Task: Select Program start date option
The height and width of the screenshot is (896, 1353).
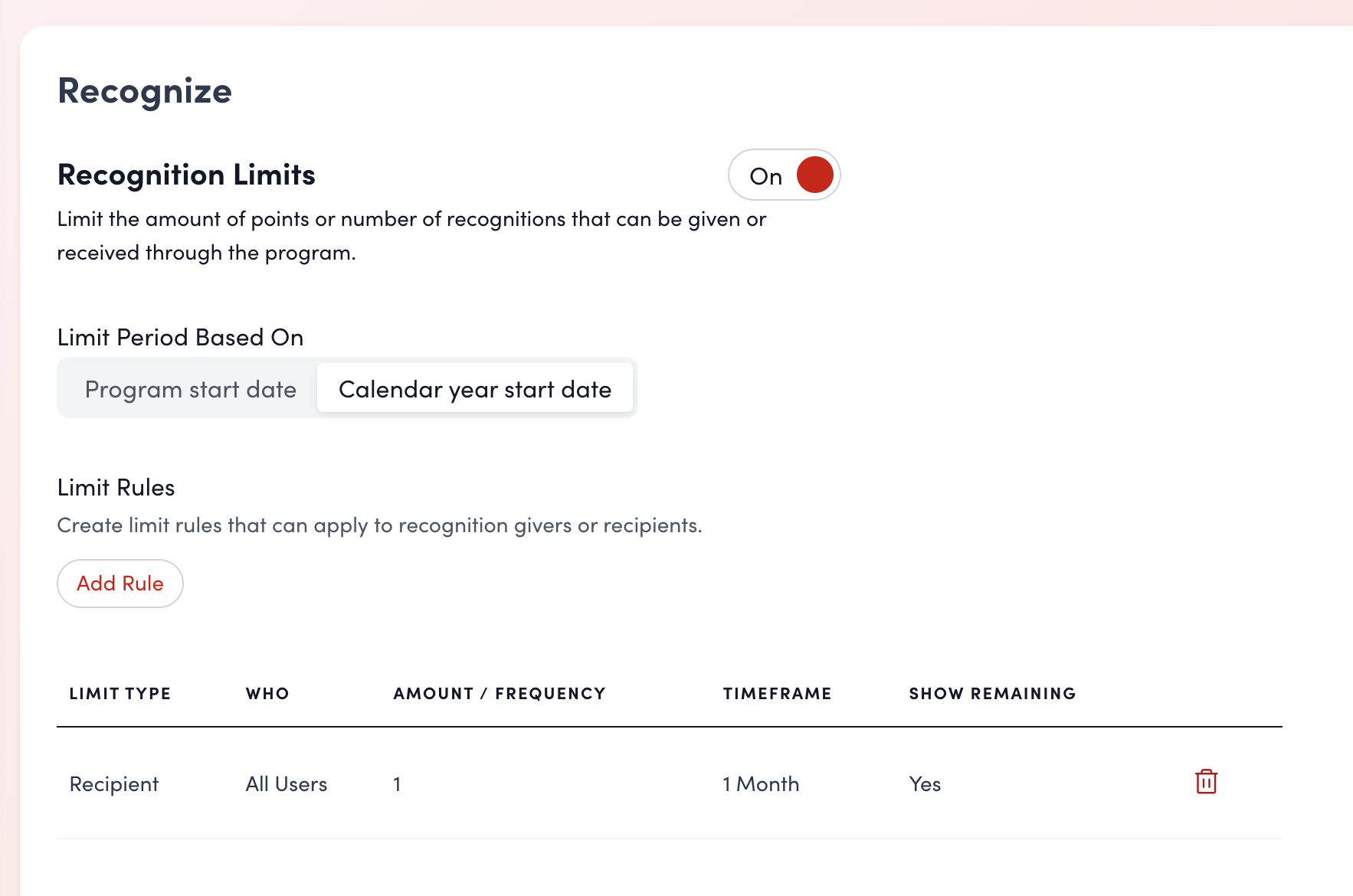Action: pos(190,389)
